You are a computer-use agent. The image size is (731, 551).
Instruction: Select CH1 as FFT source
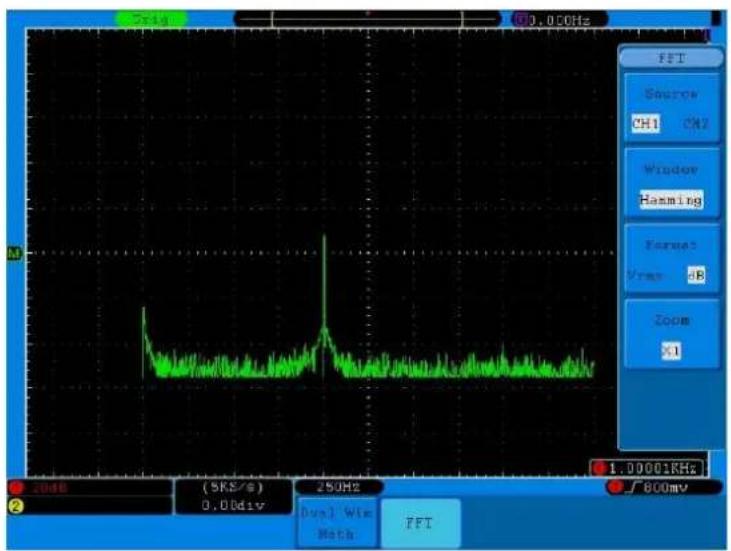pos(645,124)
